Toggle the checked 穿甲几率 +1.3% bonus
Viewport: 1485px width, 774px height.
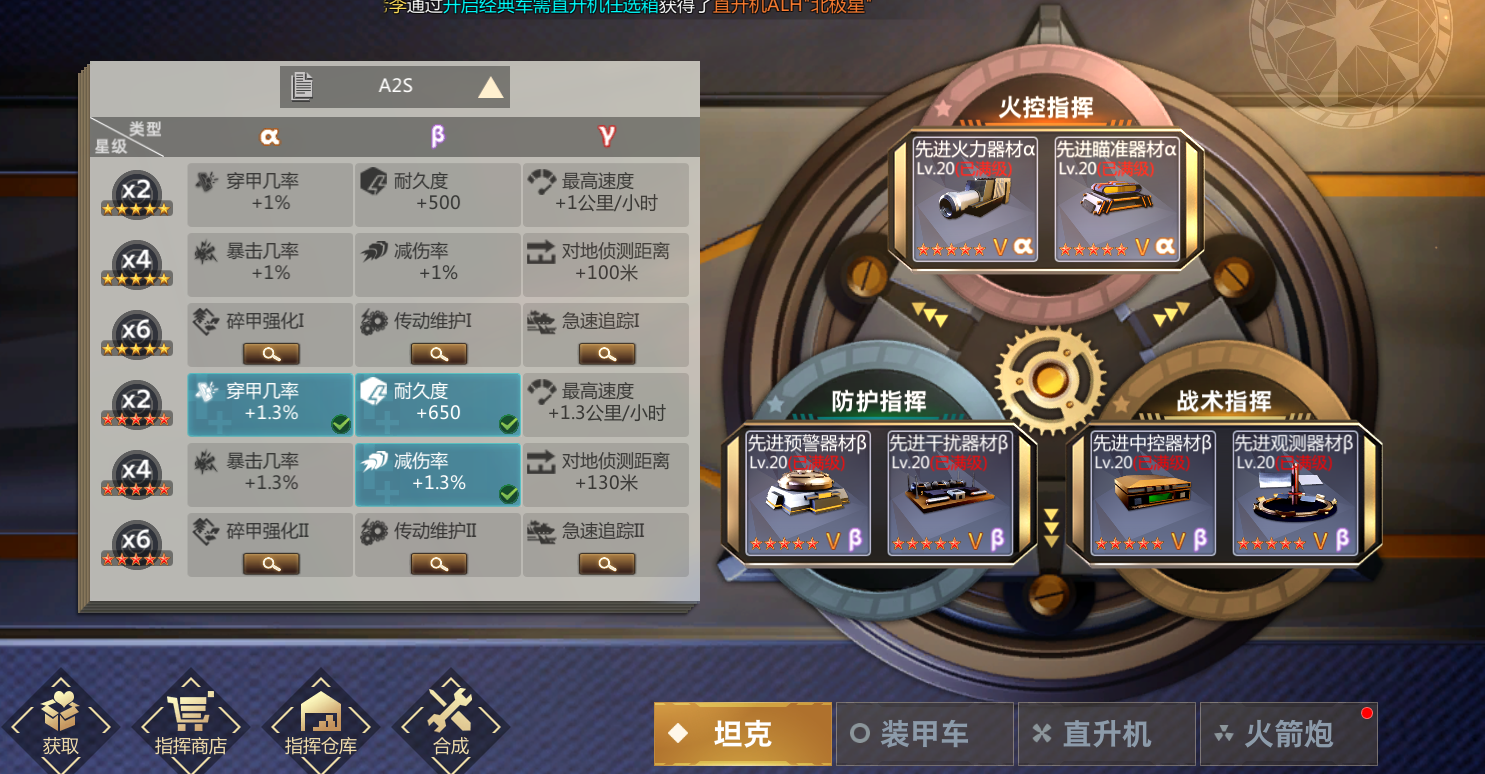click(x=270, y=405)
